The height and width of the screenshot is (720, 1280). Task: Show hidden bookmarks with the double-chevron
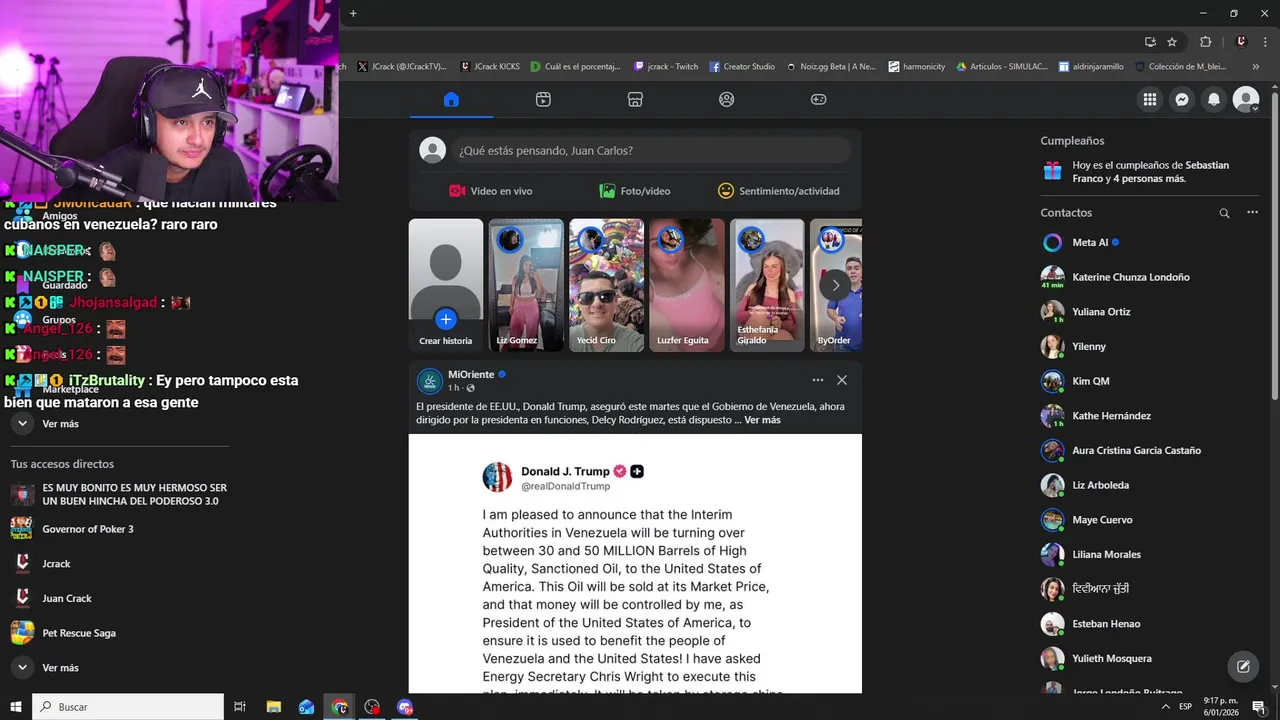(1256, 67)
